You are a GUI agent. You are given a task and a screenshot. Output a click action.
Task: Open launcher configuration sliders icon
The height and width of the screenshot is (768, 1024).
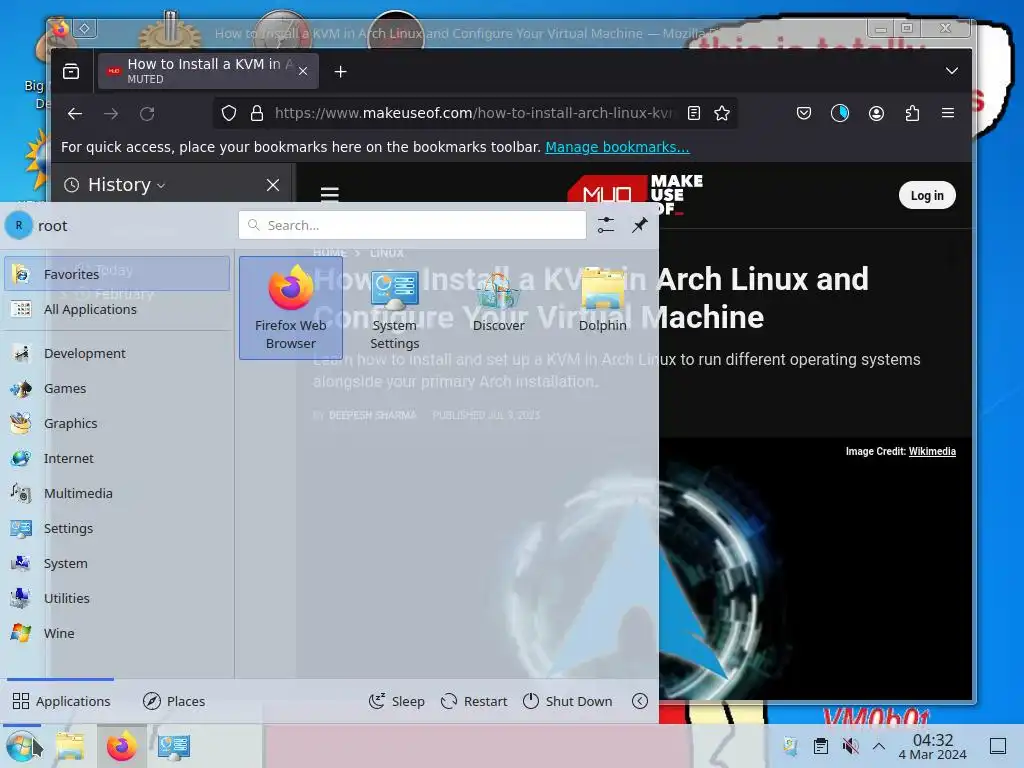tap(606, 225)
